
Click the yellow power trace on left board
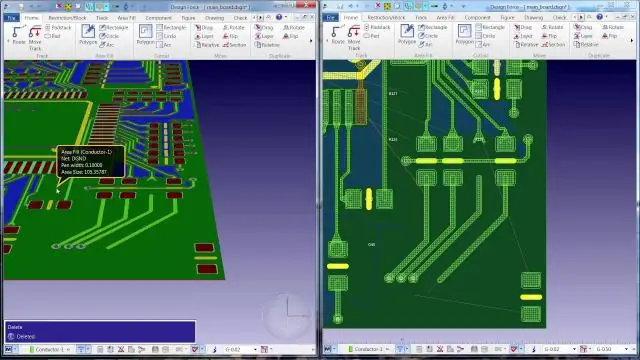coord(85,127)
